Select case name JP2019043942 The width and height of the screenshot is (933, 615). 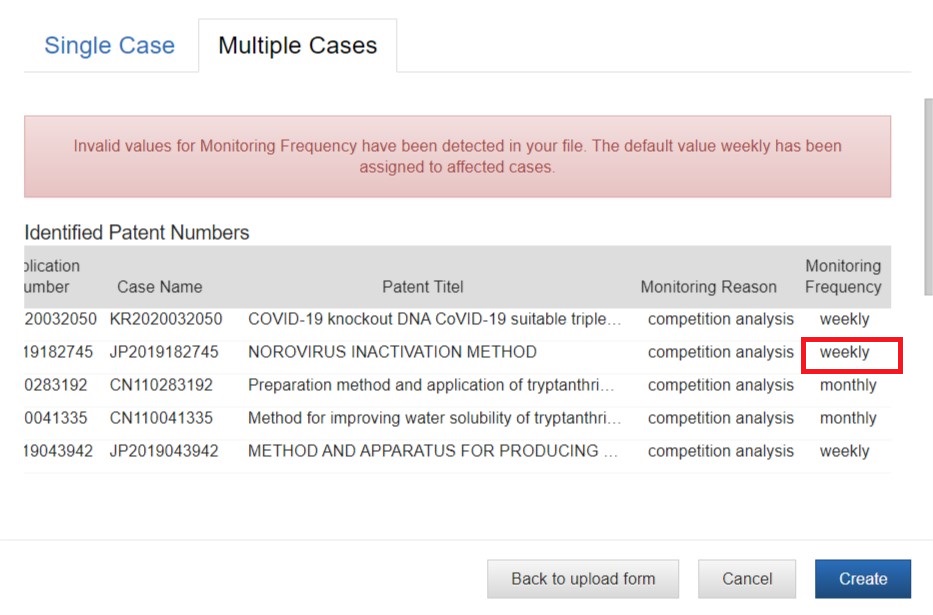(x=164, y=451)
